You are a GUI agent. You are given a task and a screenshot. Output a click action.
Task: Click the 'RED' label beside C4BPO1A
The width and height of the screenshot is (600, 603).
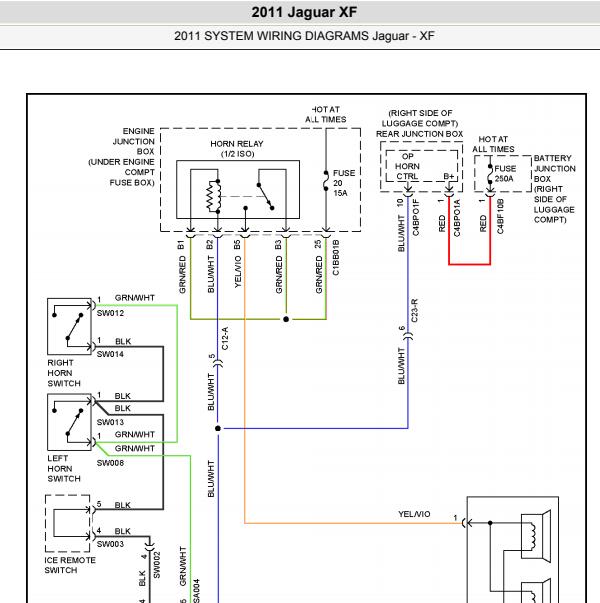(442, 223)
